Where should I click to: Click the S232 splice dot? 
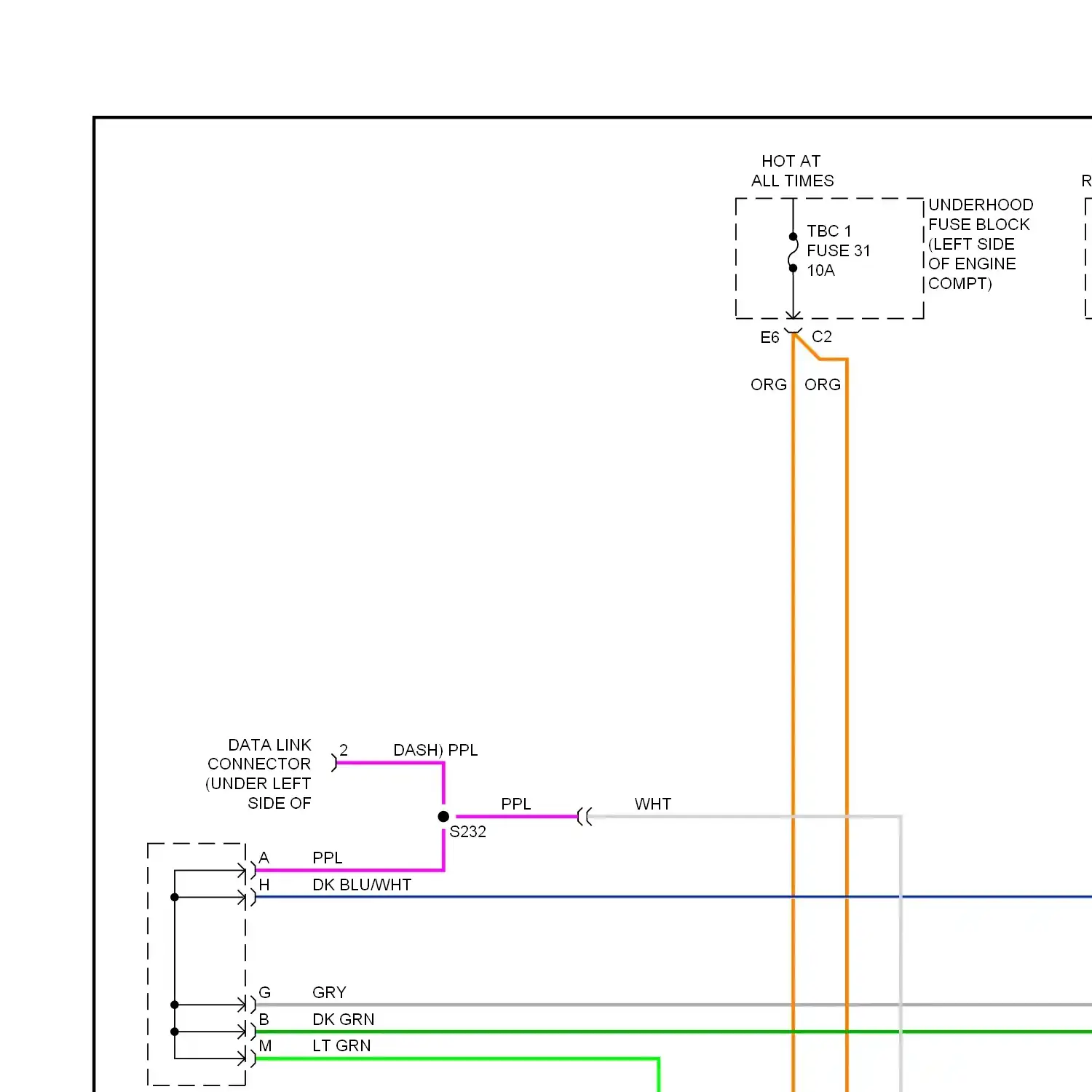coord(443,817)
